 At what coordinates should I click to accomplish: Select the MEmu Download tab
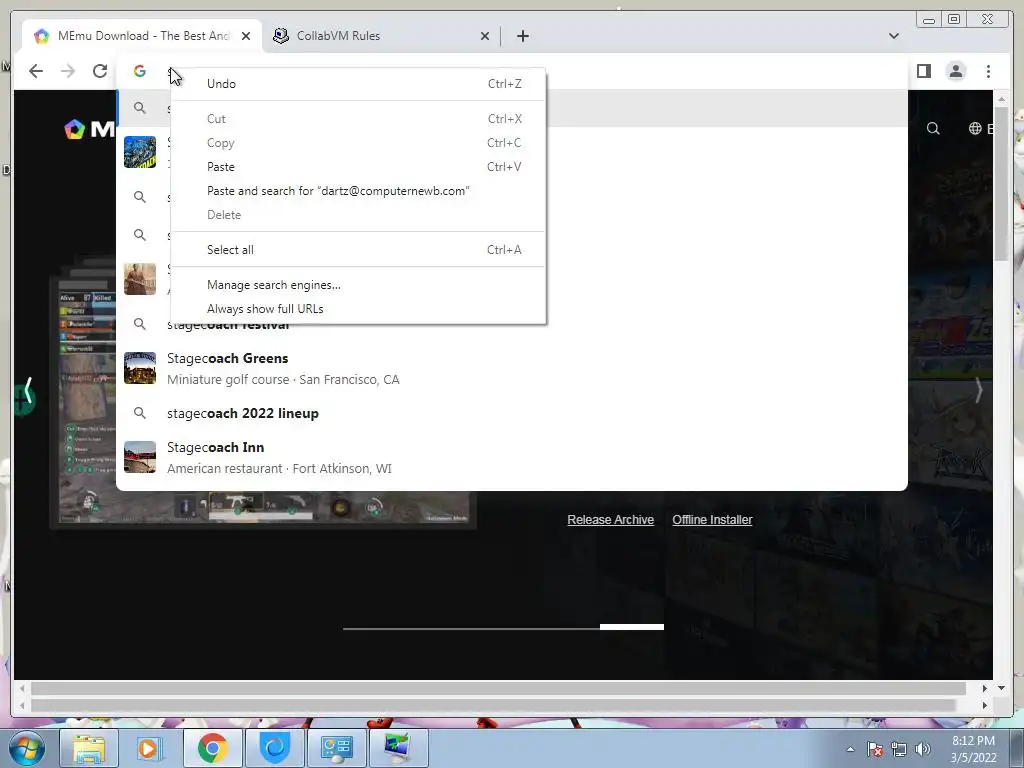[x=142, y=36]
